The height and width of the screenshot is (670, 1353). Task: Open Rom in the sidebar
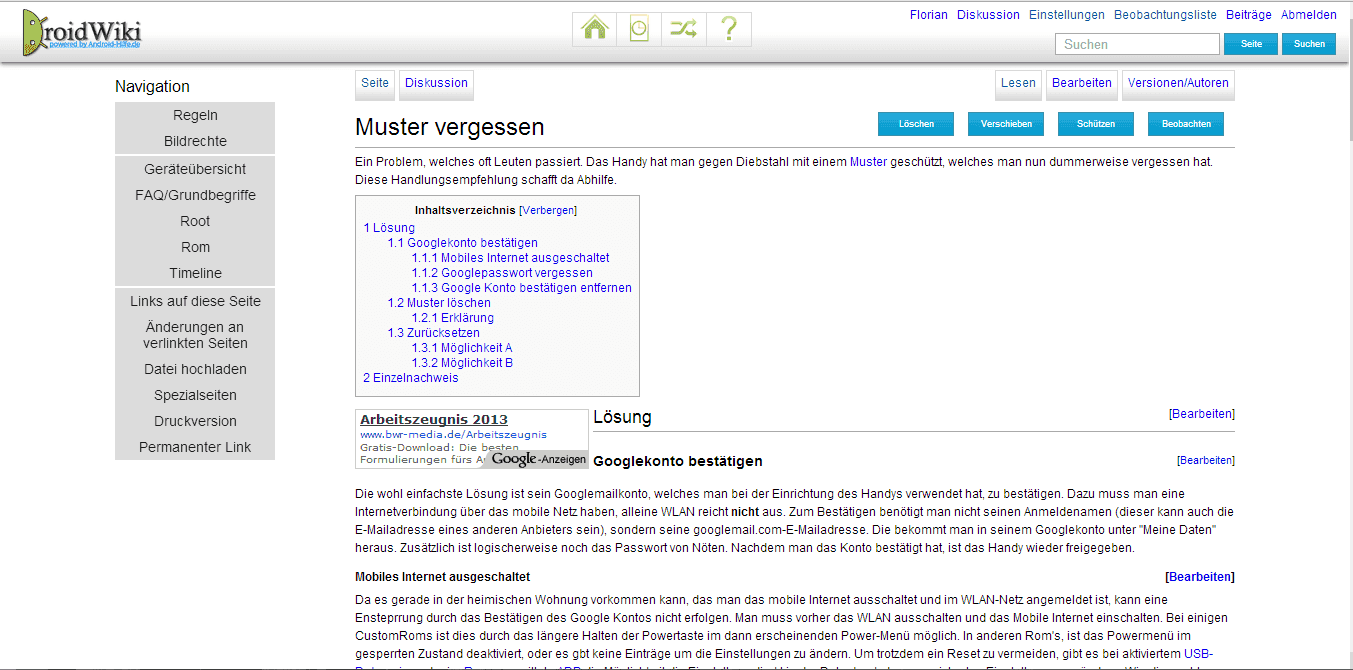195,247
